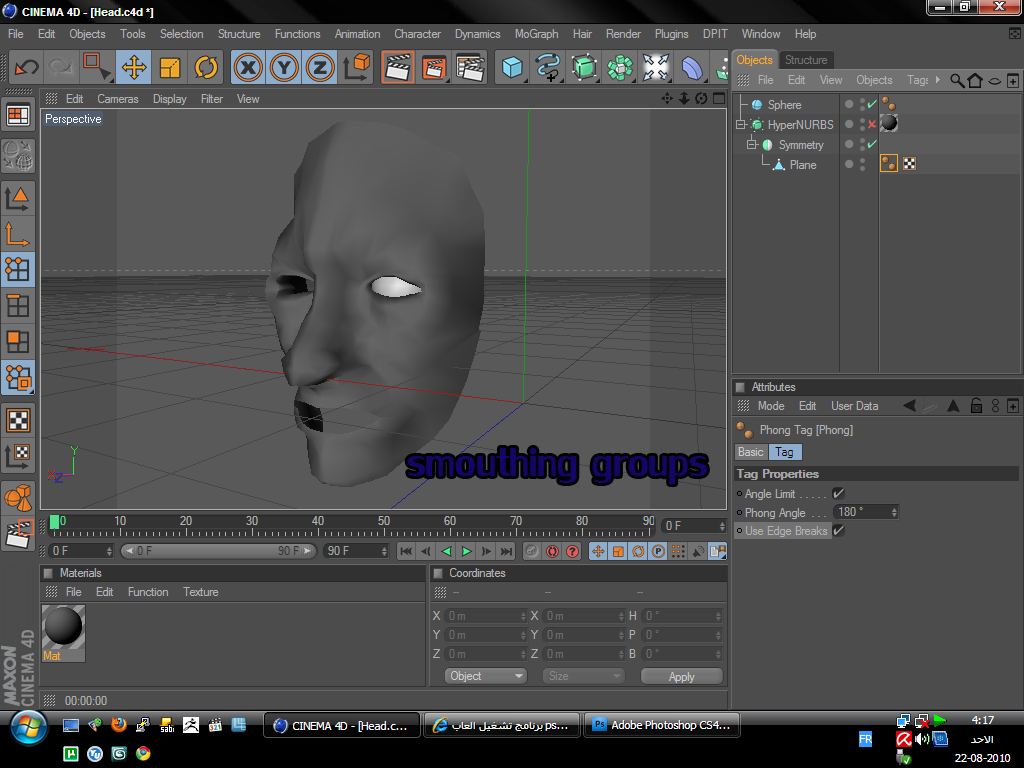
Task: Open the MoGraph menu
Action: click(x=536, y=34)
